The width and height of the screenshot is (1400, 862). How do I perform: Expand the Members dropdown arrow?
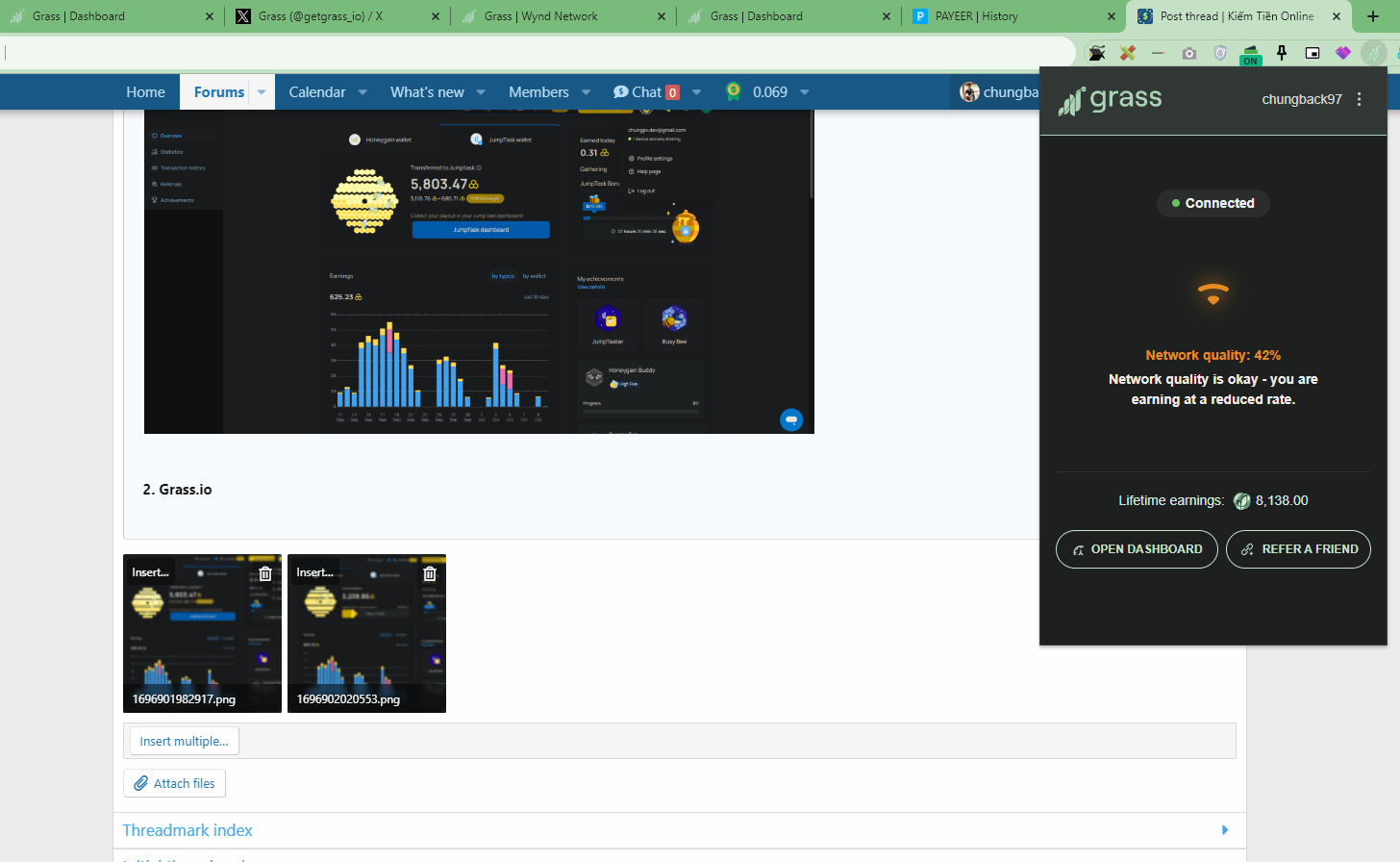[586, 92]
